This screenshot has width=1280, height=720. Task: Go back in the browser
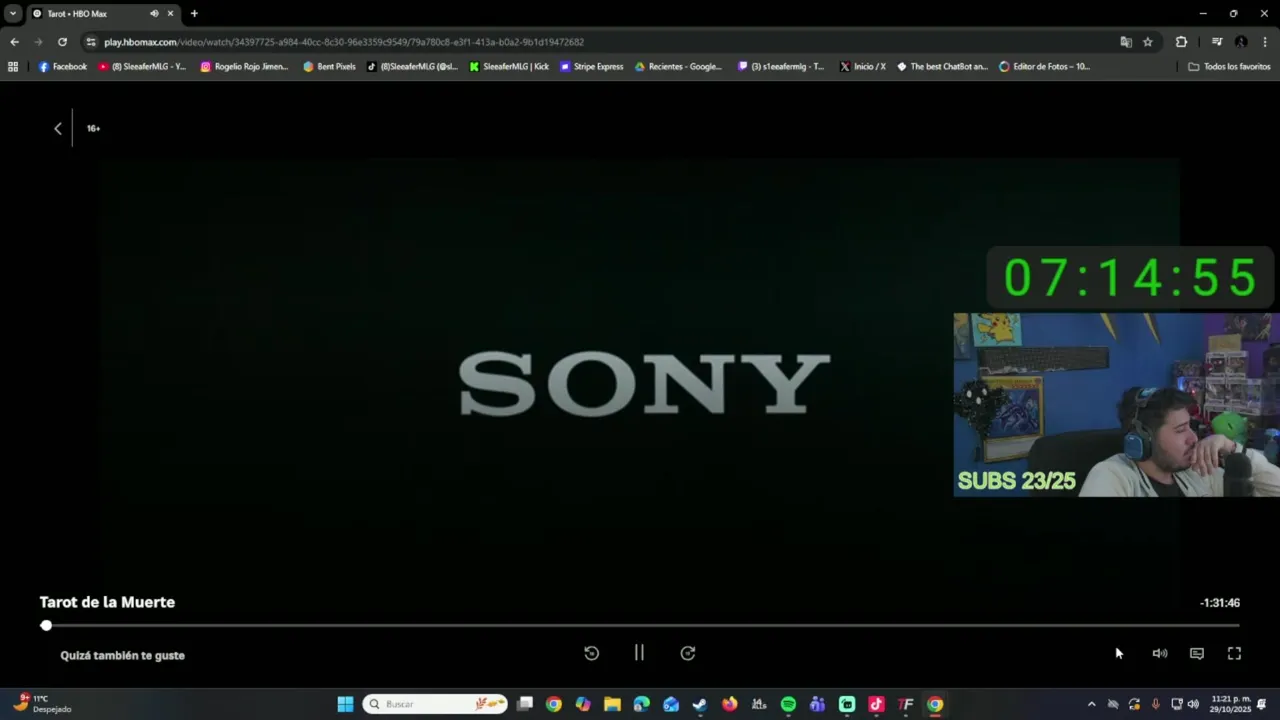[x=14, y=42]
